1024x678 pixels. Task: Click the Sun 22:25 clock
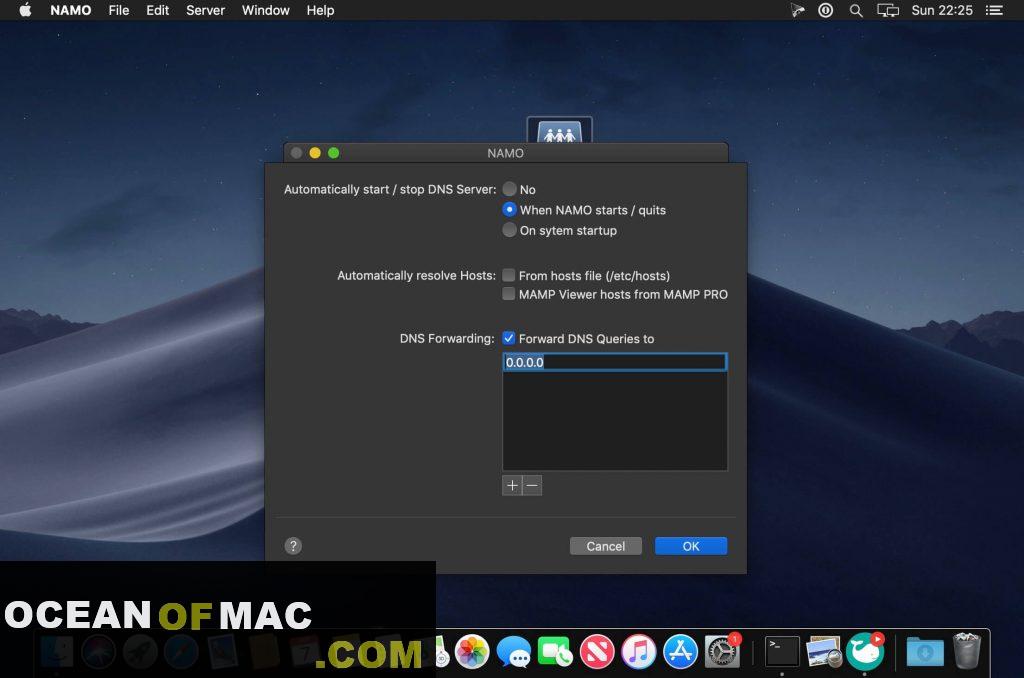point(942,10)
